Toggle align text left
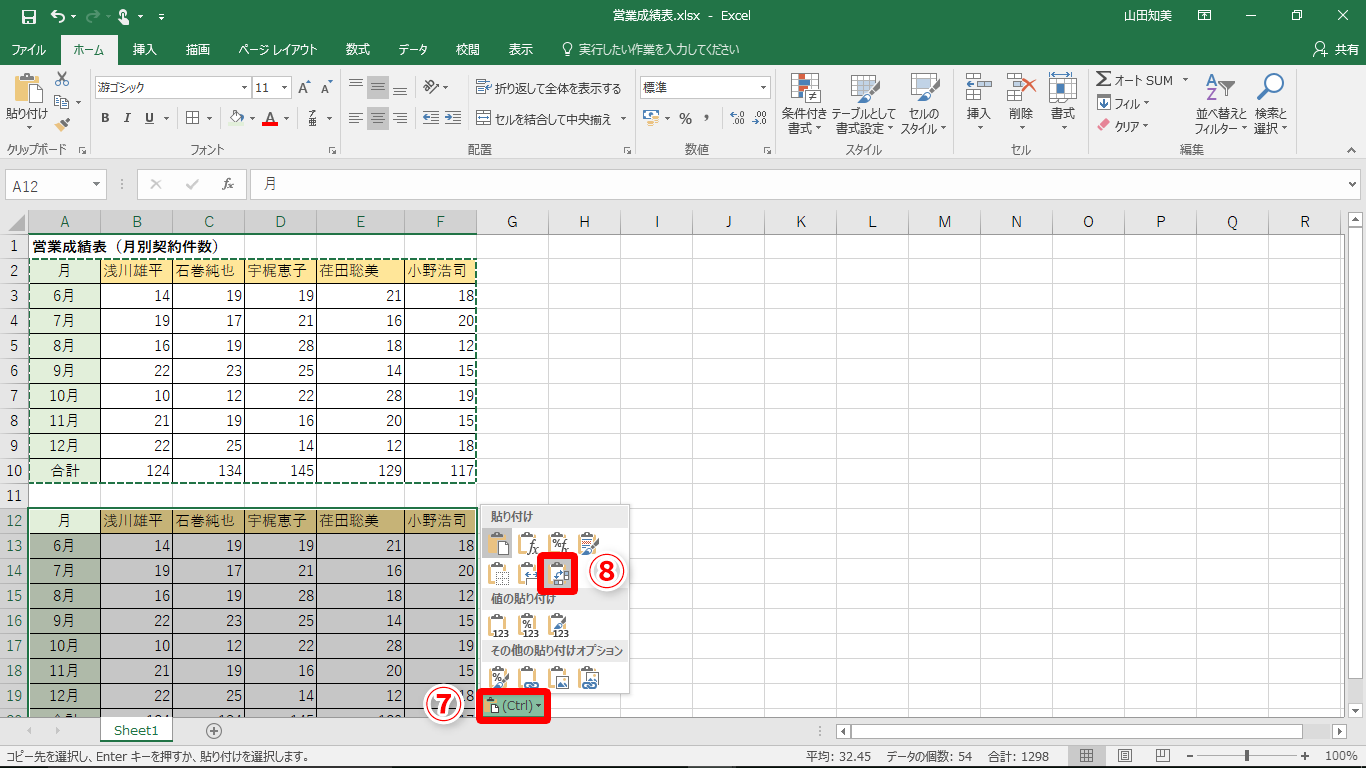 pos(355,118)
